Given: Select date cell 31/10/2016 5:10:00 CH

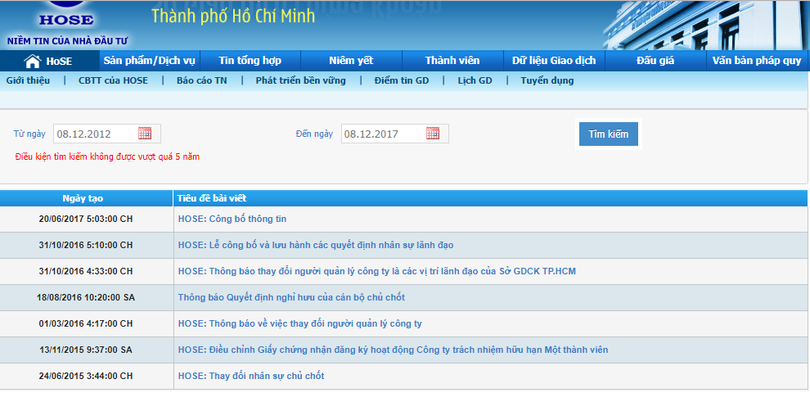Looking at the screenshot, I should point(86,245).
